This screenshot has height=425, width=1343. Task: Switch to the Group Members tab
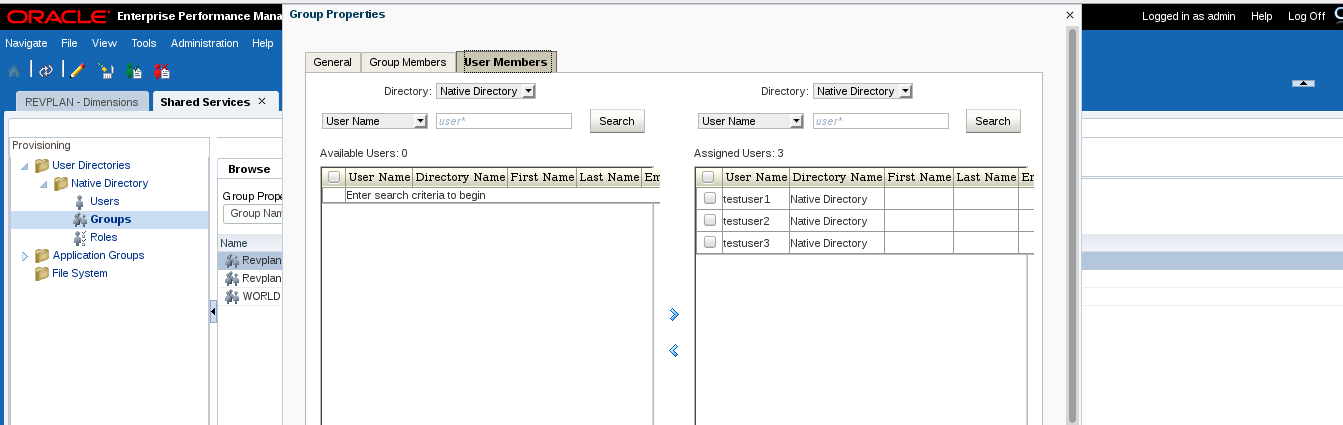point(408,62)
